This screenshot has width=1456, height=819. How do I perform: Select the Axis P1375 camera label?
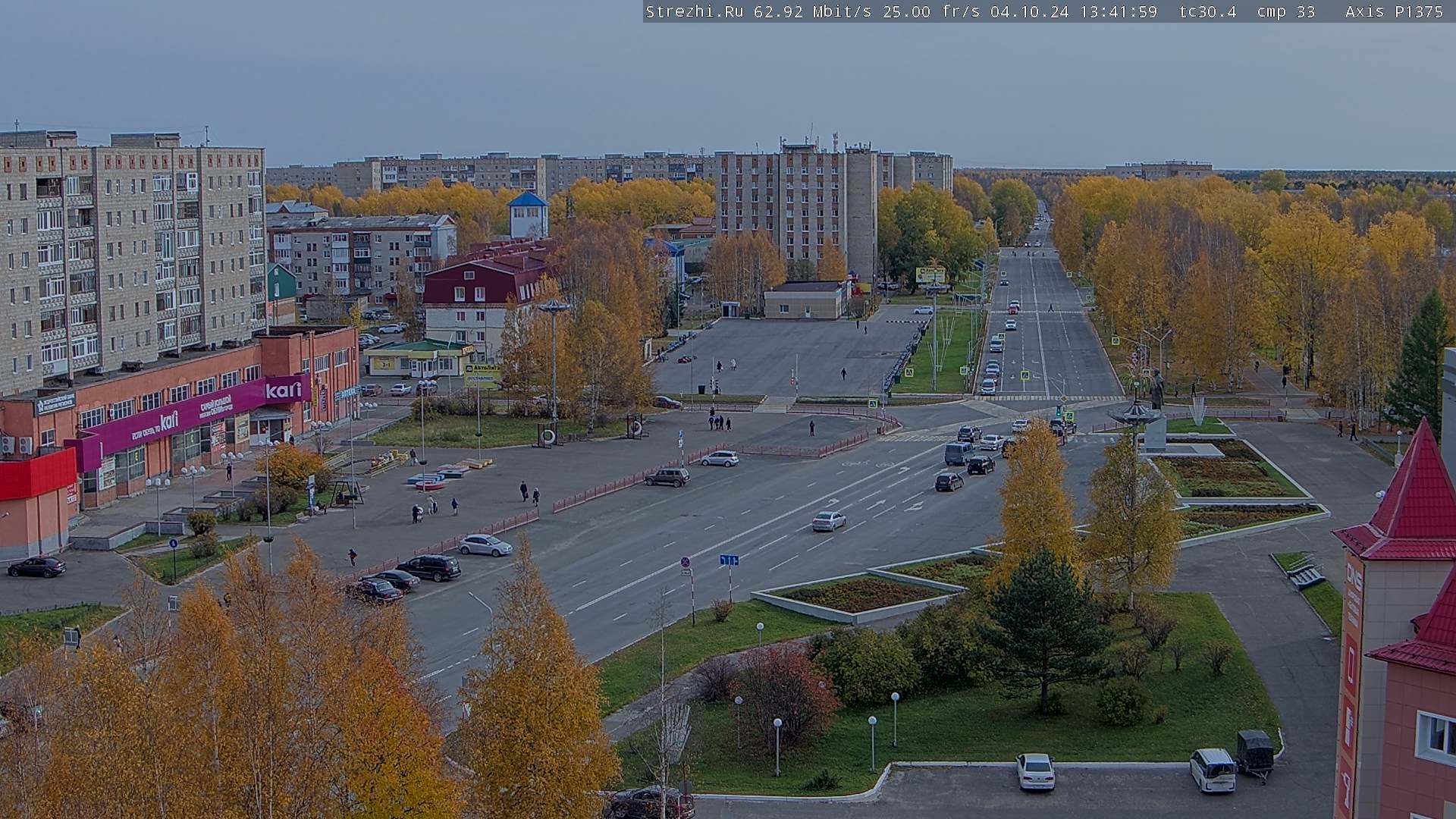[x=1394, y=11]
